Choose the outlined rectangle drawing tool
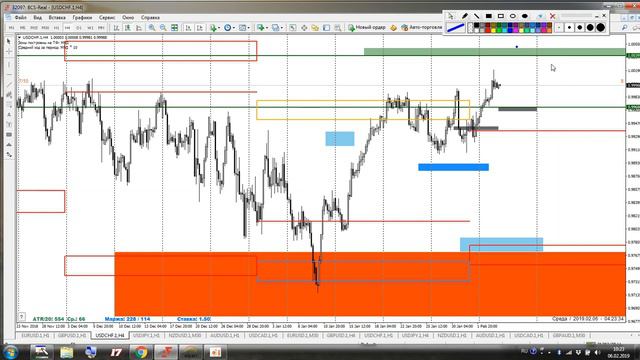 [x=501, y=16]
